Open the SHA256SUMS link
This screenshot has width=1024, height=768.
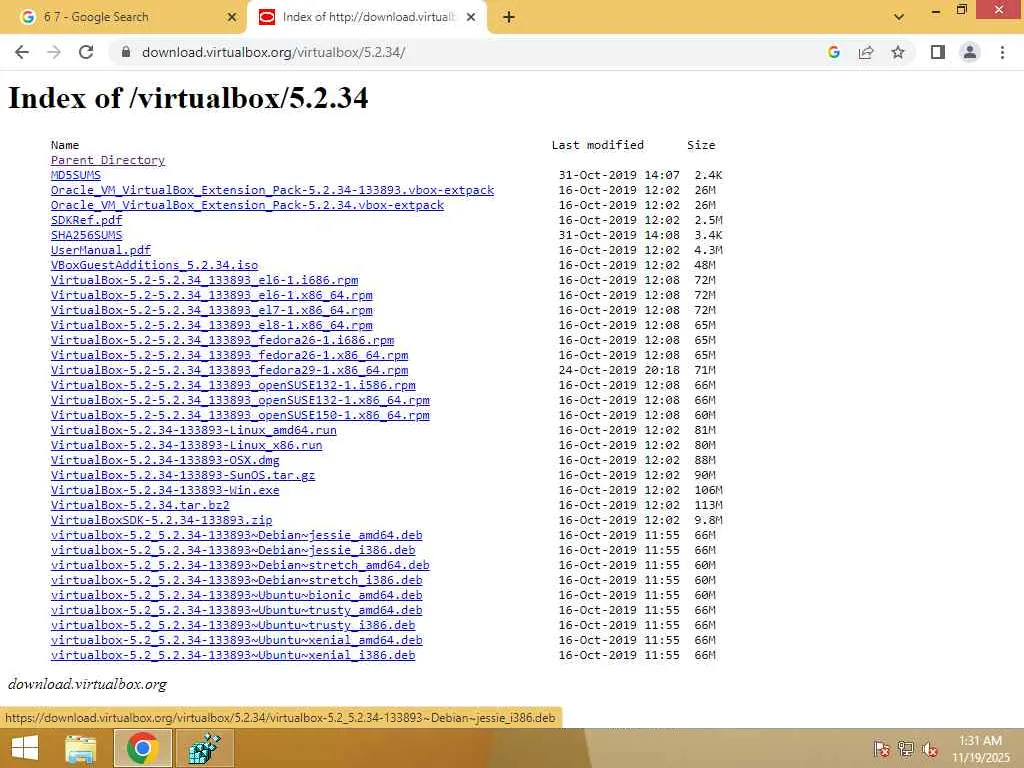click(x=86, y=235)
